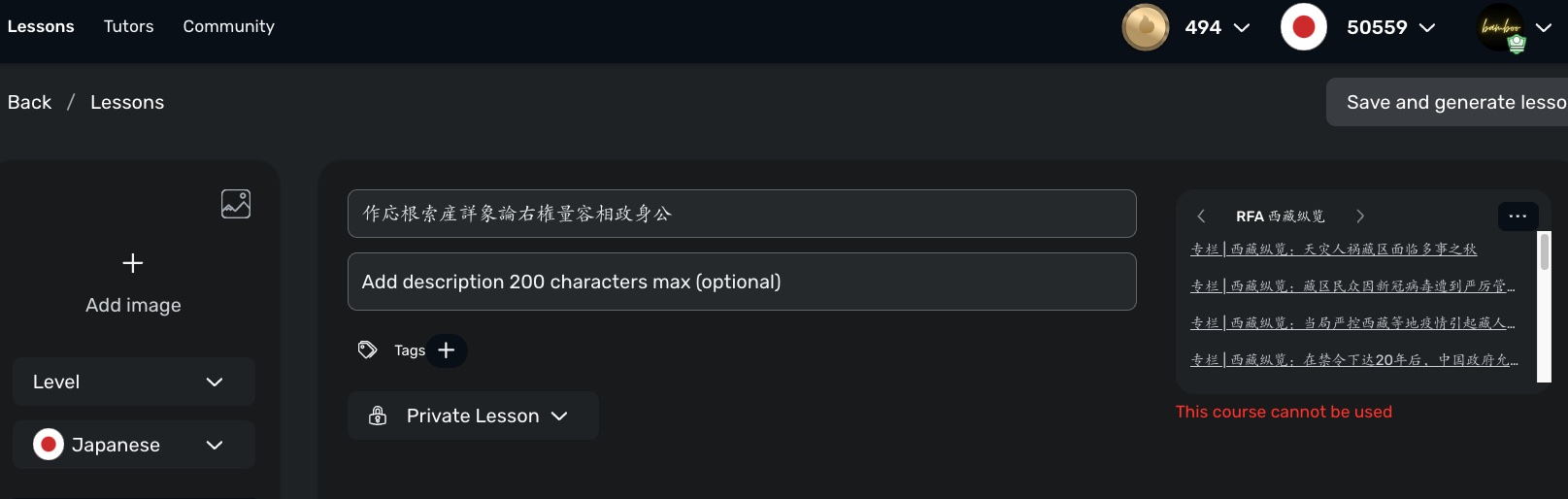
Task: Click the gold coin icon
Action: coord(1146,27)
